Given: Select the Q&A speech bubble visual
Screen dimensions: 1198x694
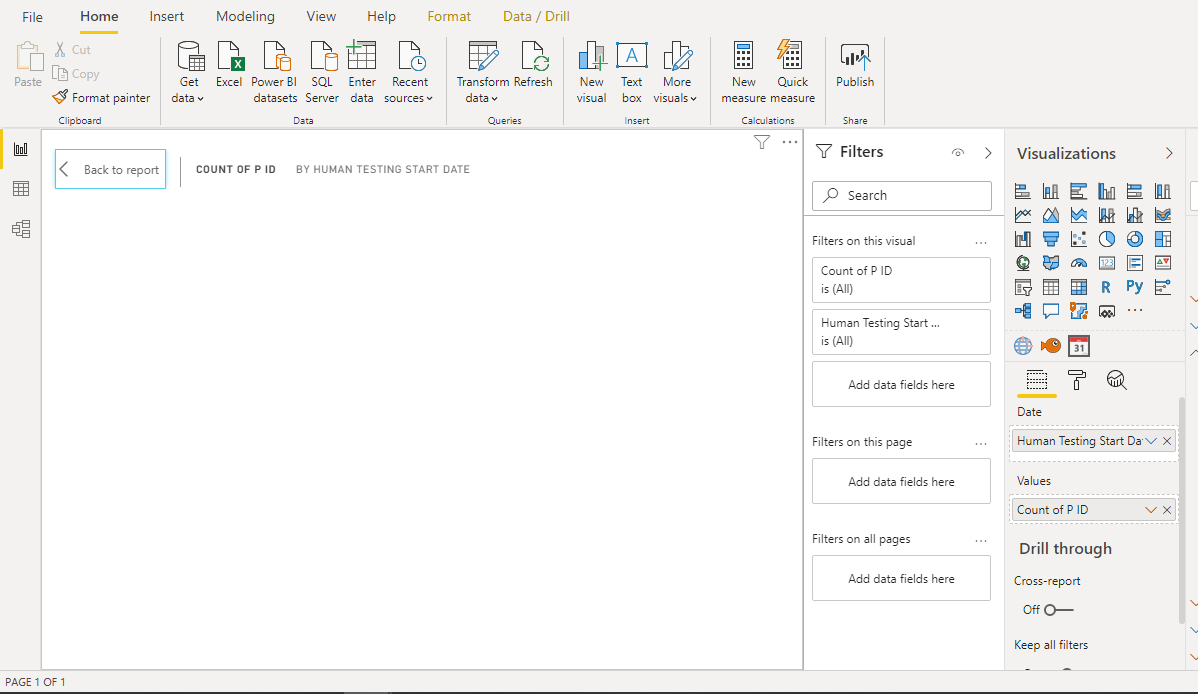Looking at the screenshot, I should coord(1051,311).
